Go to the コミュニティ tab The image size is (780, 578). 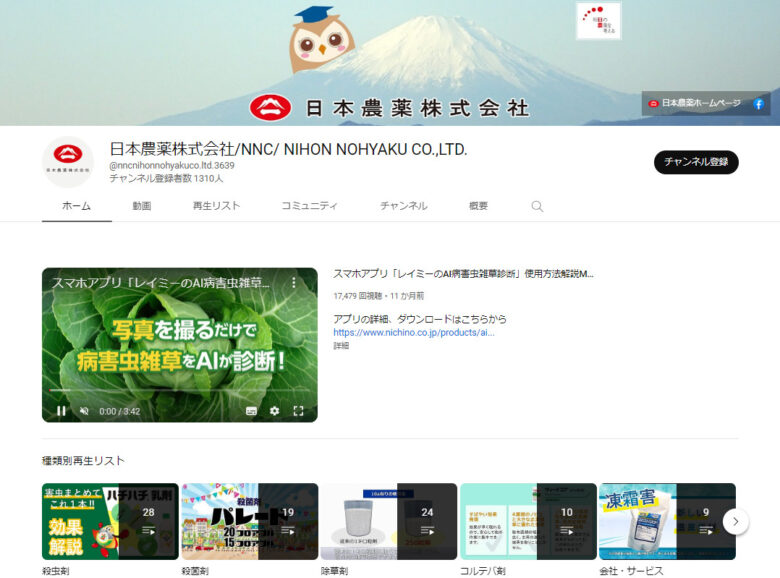(309, 206)
